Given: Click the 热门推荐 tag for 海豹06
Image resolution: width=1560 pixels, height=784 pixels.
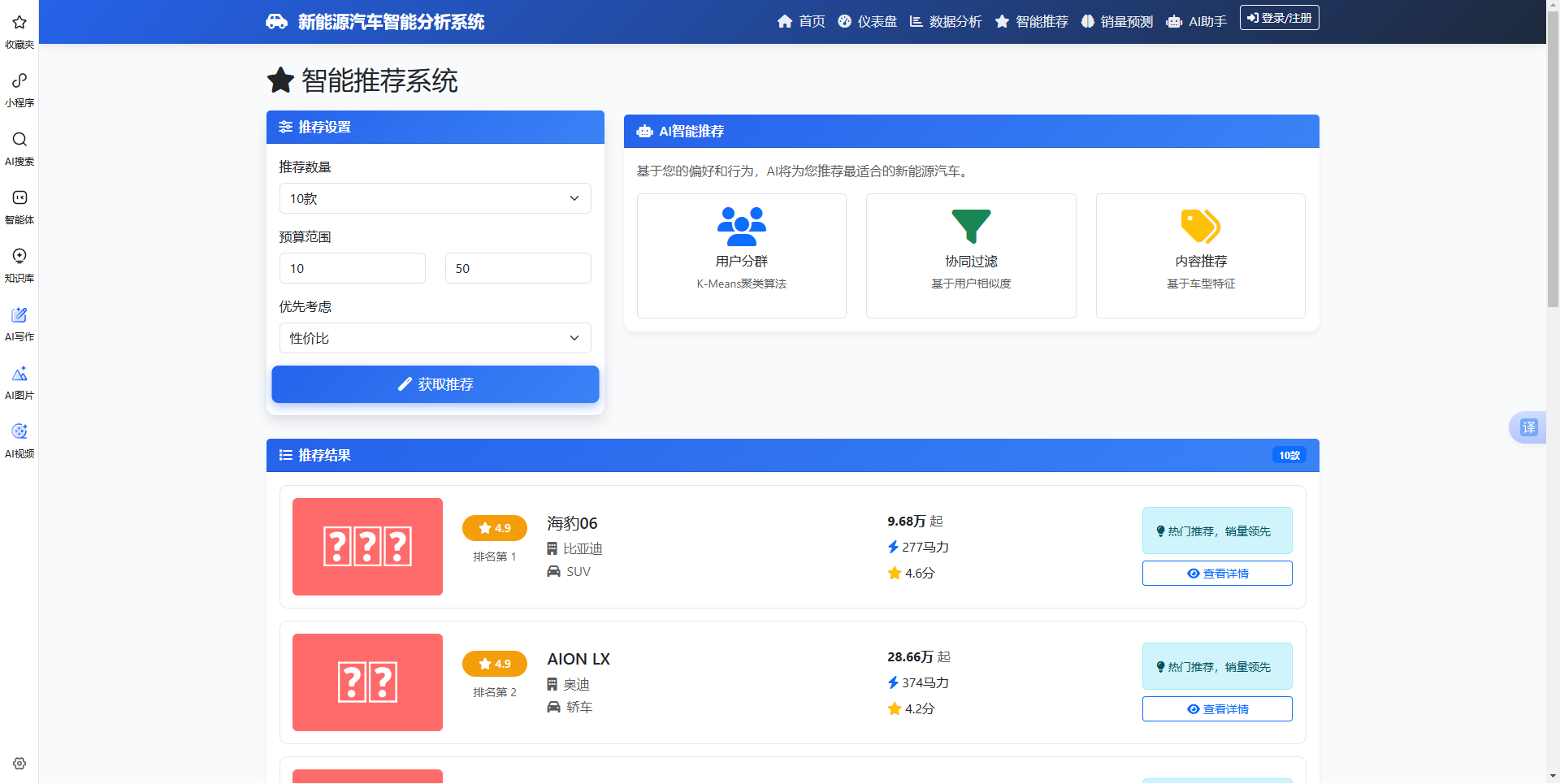Looking at the screenshot, I should click(x=1217, y=531).
